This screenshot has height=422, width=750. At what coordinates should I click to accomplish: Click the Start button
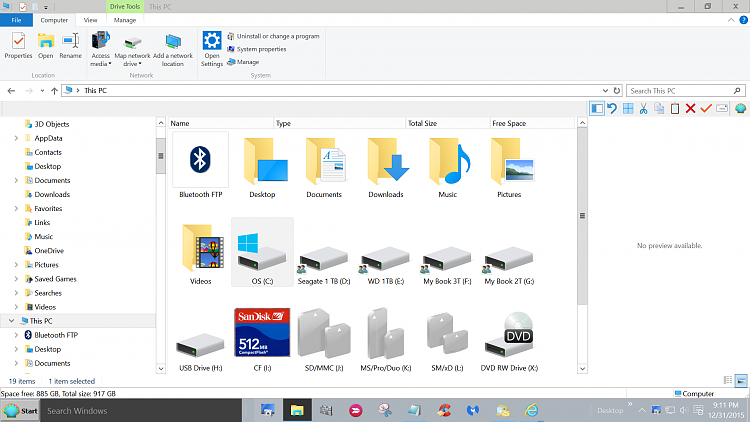coord(20,411)
